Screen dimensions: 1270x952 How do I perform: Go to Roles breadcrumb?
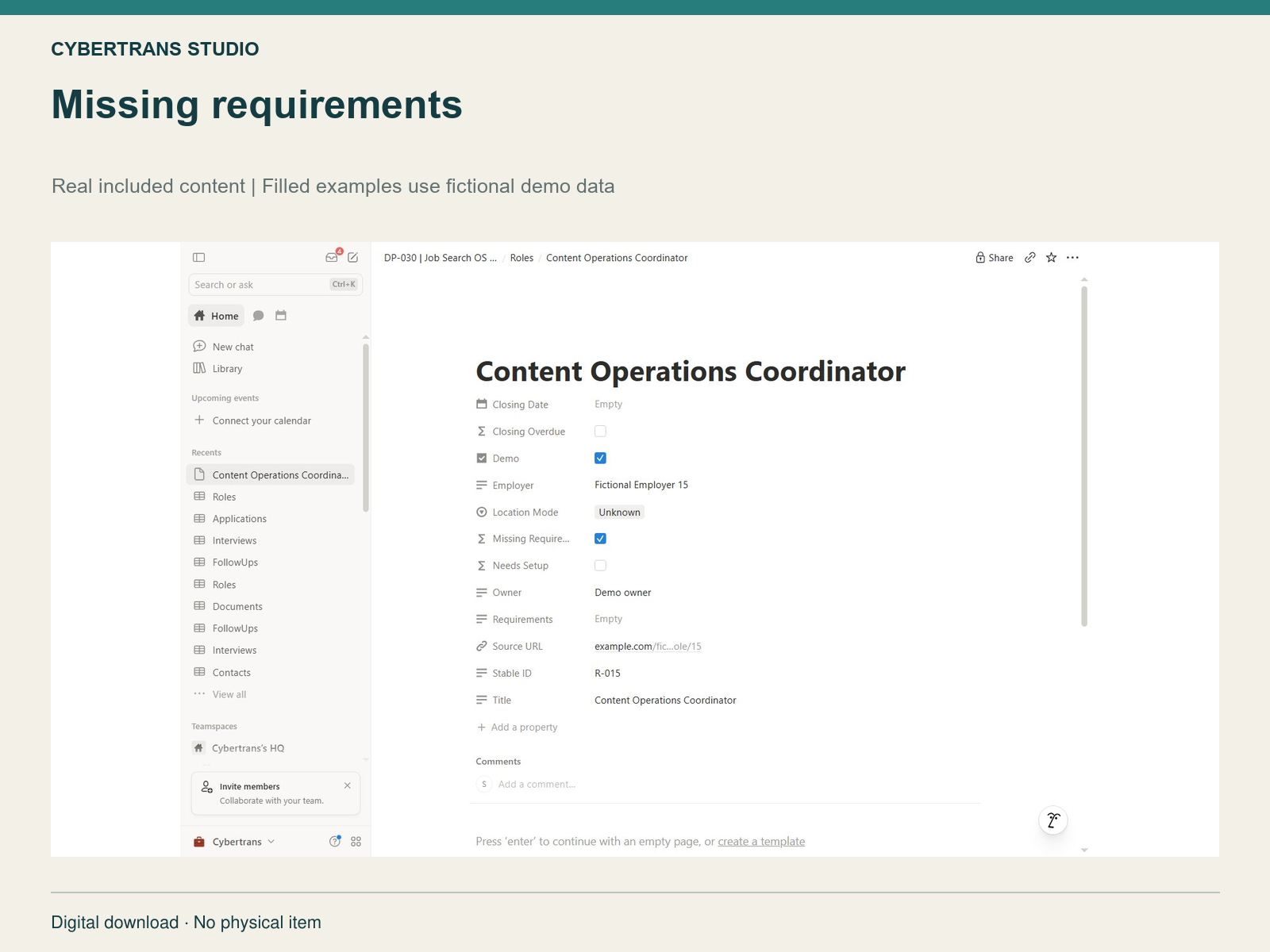521,258
